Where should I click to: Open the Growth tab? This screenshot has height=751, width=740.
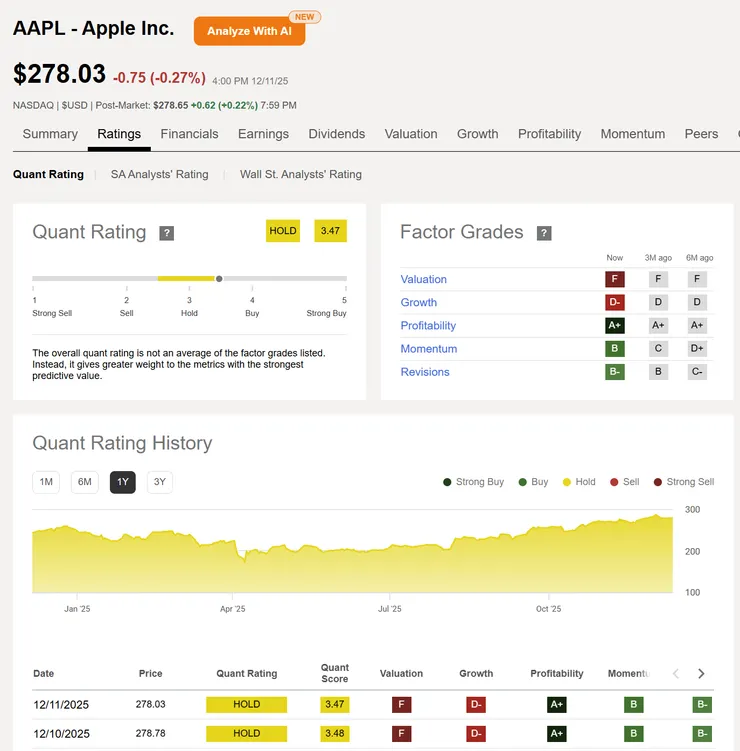[478, 134]
